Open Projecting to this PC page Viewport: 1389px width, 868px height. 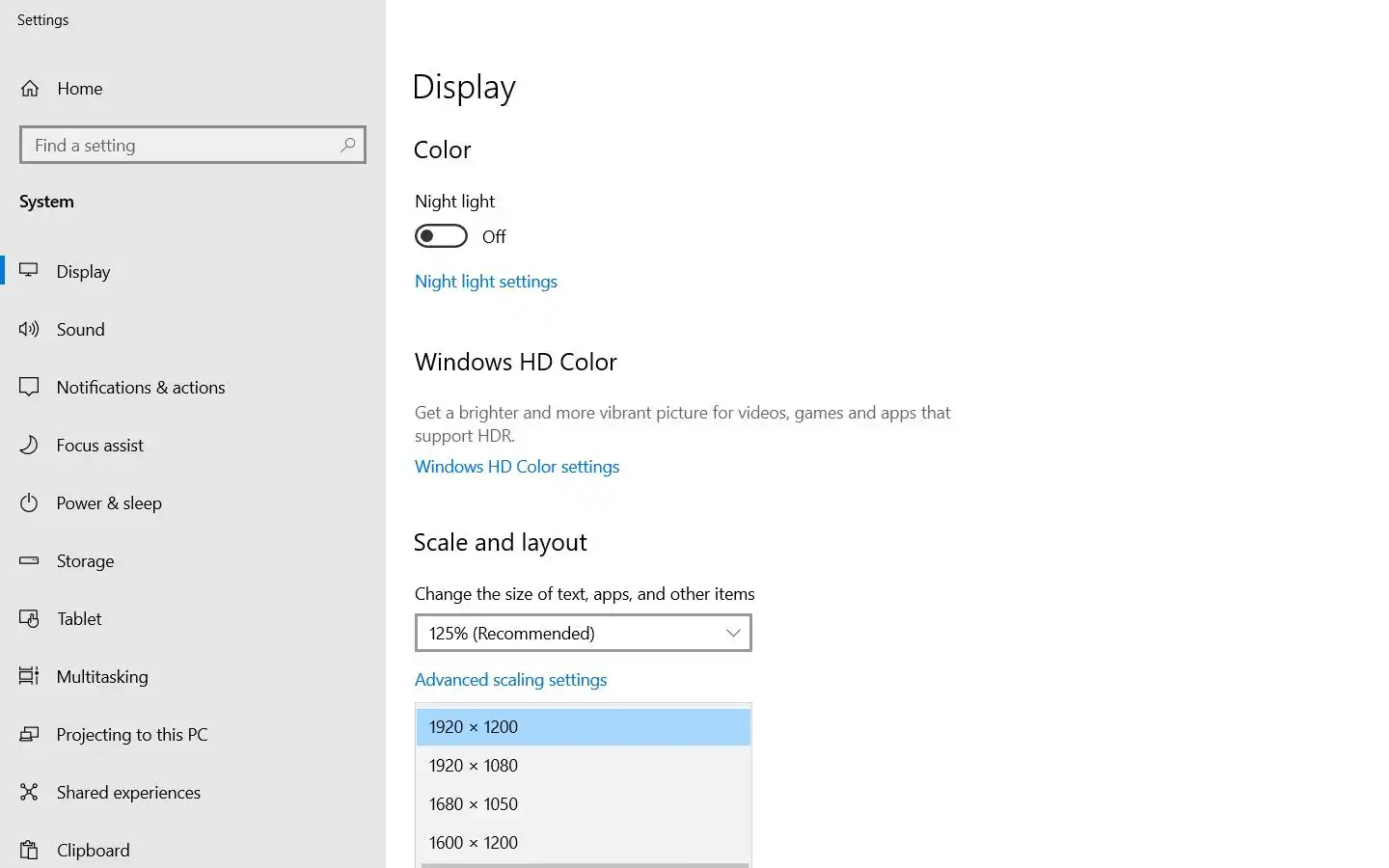(132, 735)
